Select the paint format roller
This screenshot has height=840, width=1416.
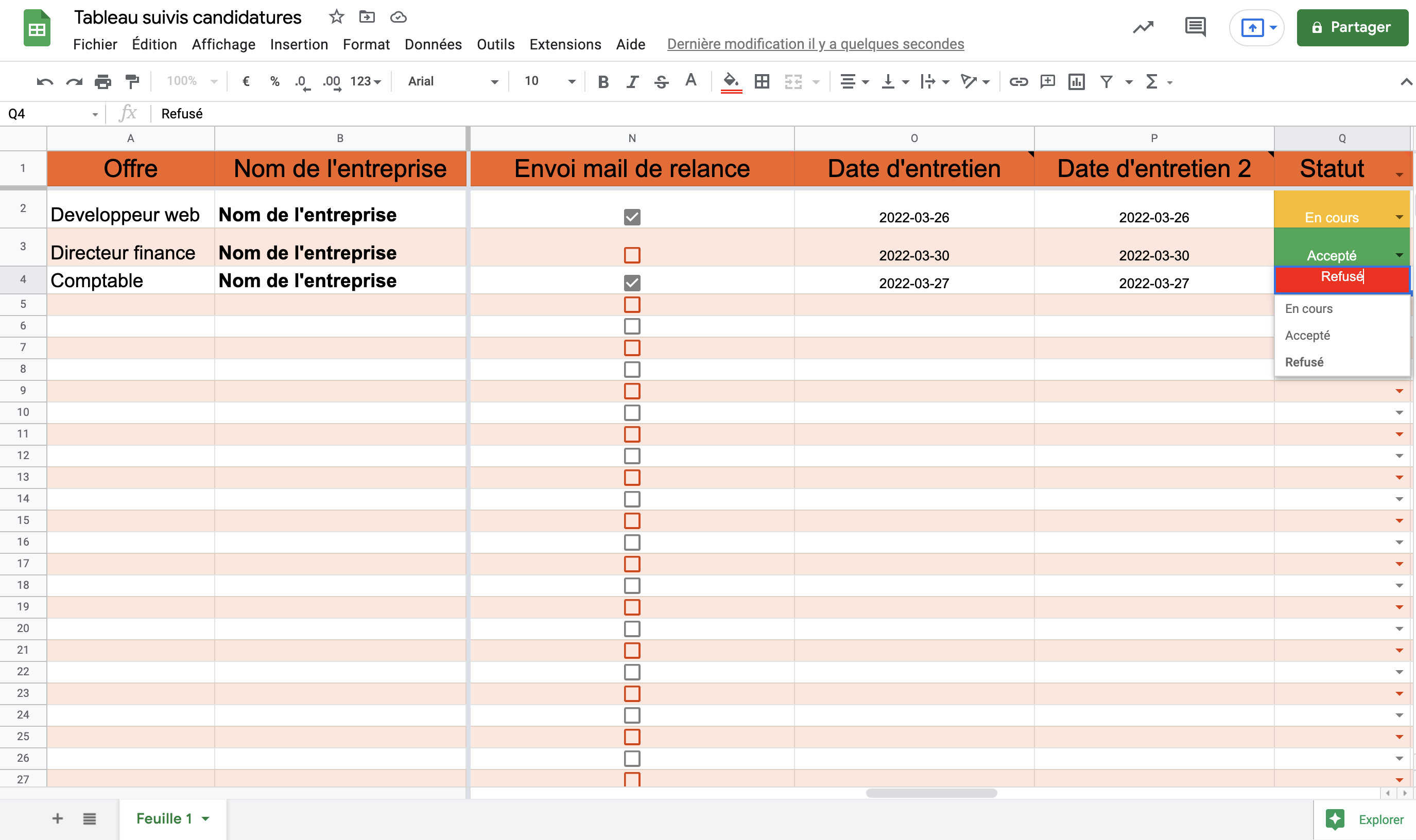132,82
